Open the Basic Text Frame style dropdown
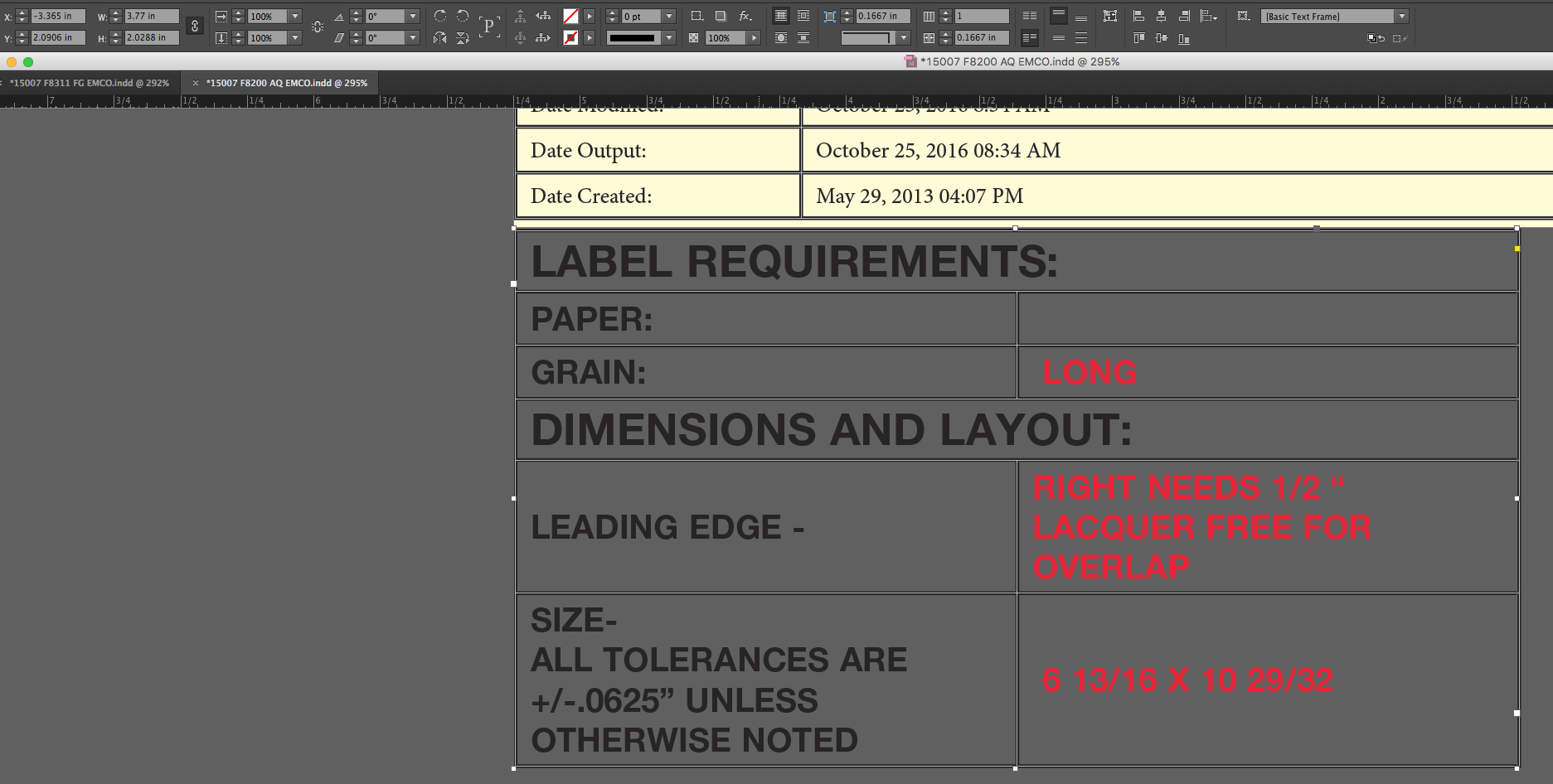 [x=1402, y=16]
